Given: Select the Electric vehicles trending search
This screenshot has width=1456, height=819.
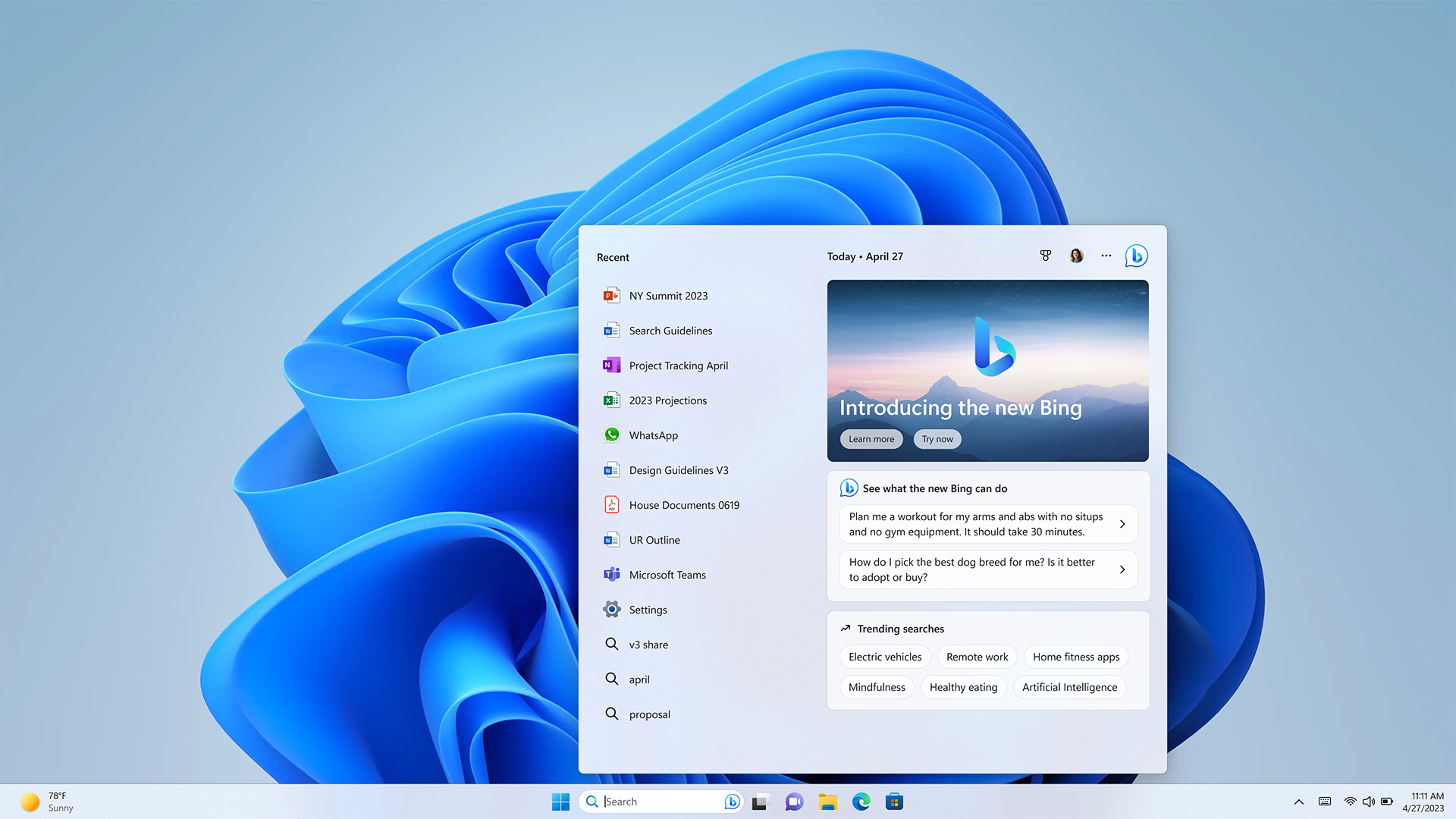Looking at the screenshot, I should (x=885, y=656).
